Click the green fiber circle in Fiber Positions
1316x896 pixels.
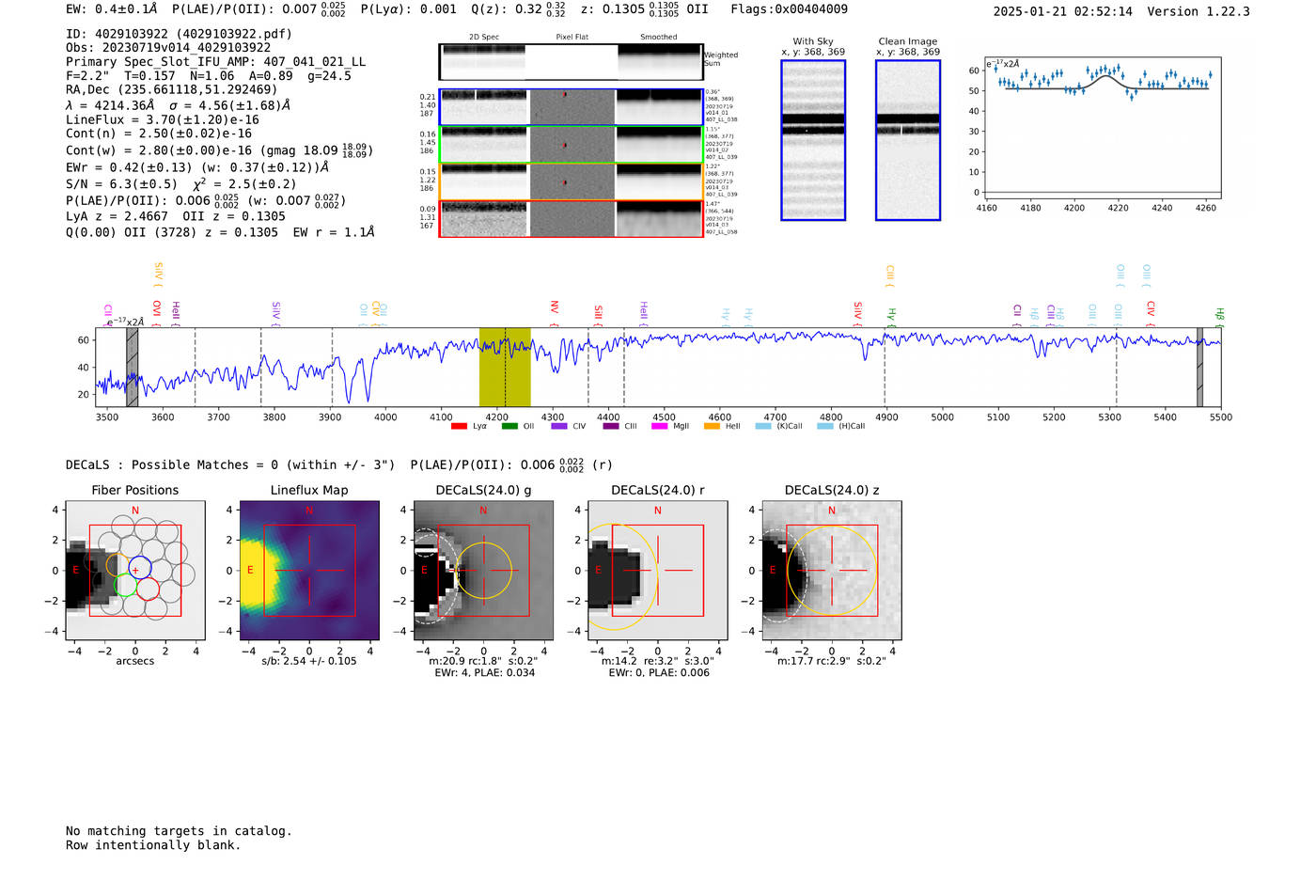coord(125,586)
